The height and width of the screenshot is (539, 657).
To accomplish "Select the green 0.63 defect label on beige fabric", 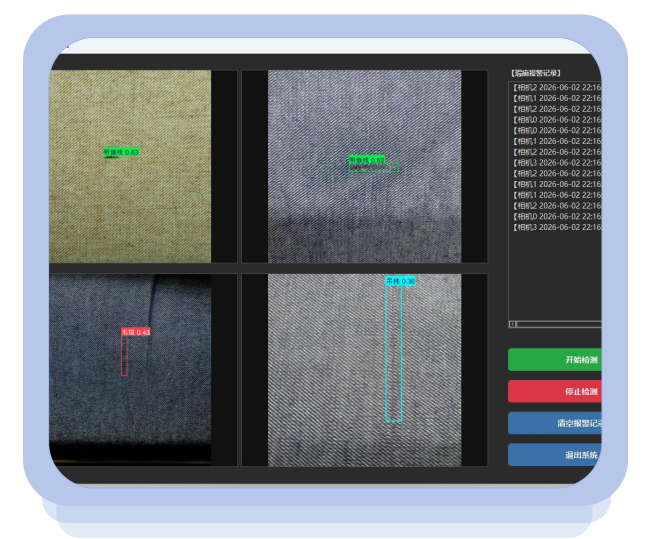I will click(121, 152).
